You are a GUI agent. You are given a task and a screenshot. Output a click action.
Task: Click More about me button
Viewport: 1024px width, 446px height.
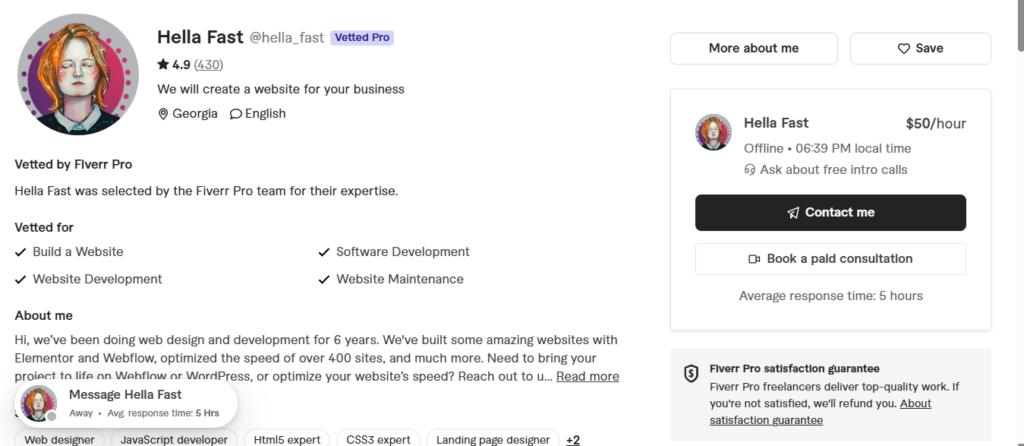coord(754,48)
